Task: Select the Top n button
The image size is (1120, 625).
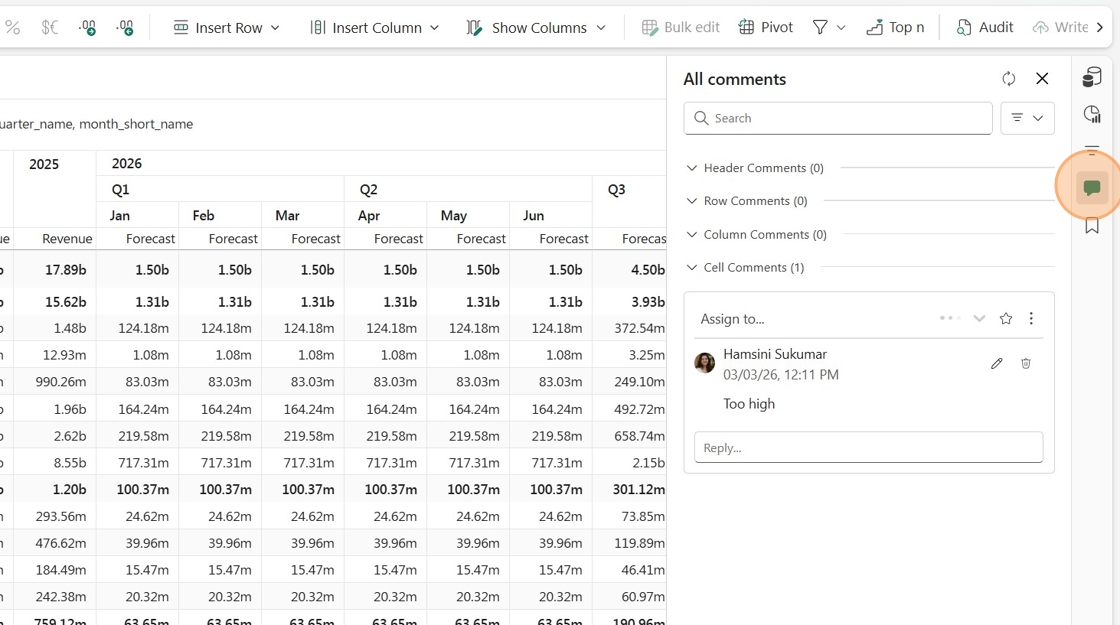Action: pyautogui.click(x=895, y=27)
